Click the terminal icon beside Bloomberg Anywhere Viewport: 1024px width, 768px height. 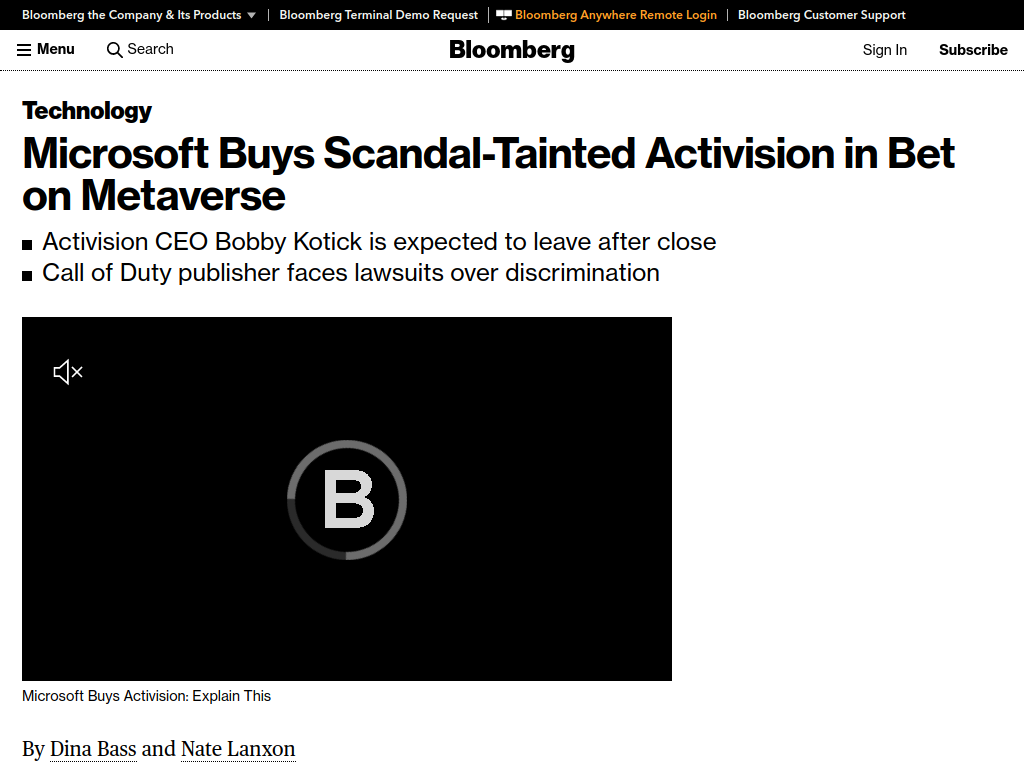pyautogui.click(x=504, y=15)
